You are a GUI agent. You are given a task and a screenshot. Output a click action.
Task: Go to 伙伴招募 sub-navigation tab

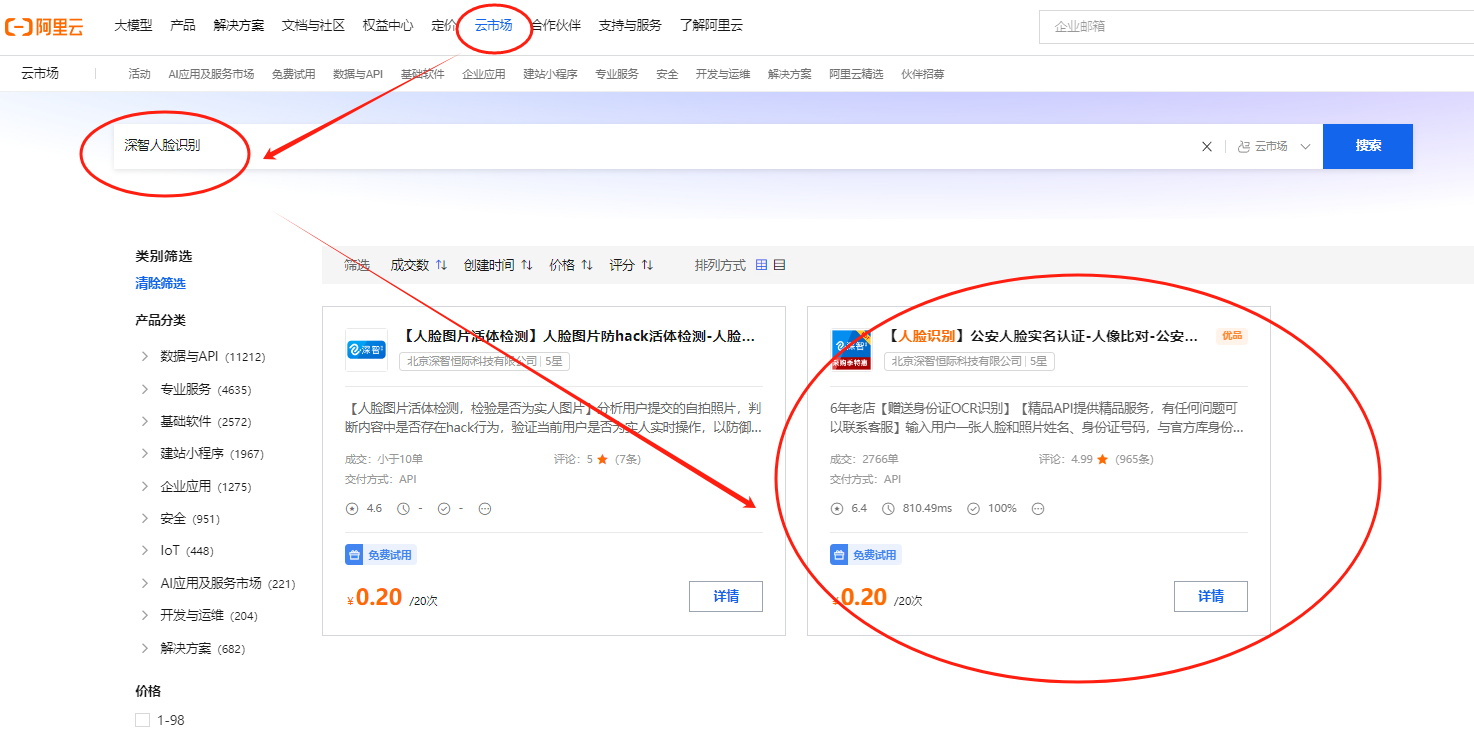[922, 74]
